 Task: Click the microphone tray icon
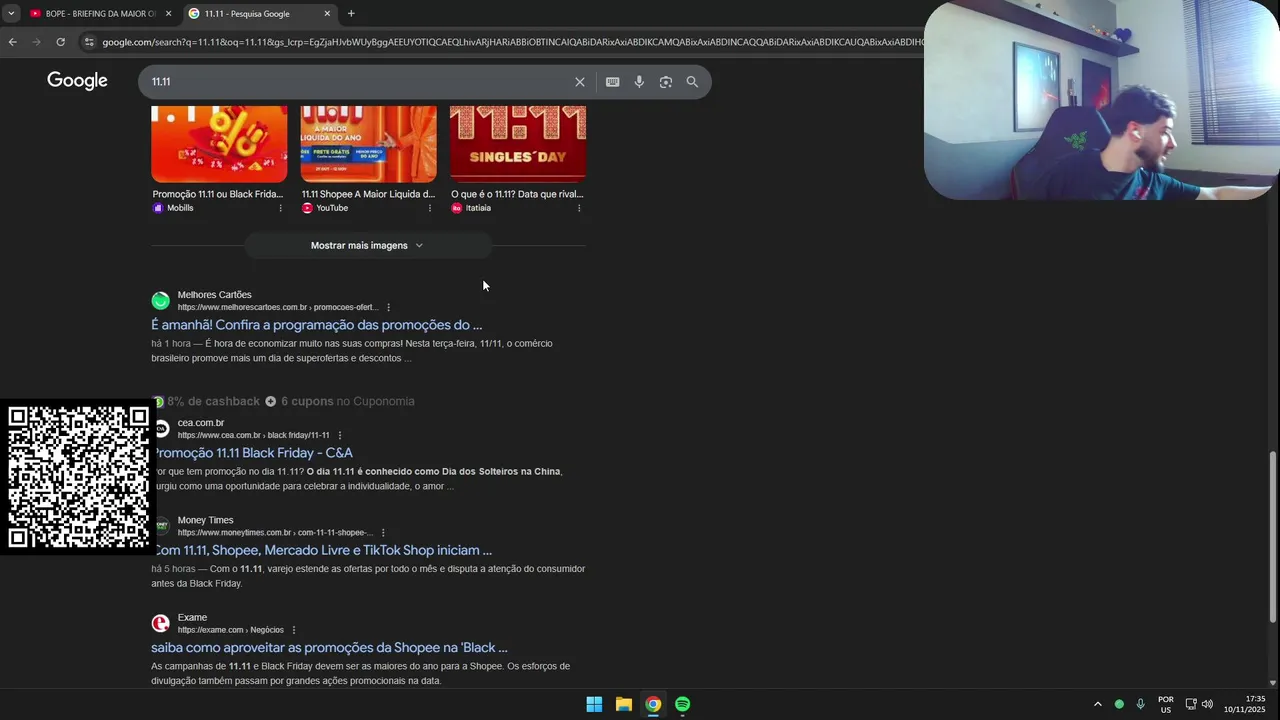1140,704
